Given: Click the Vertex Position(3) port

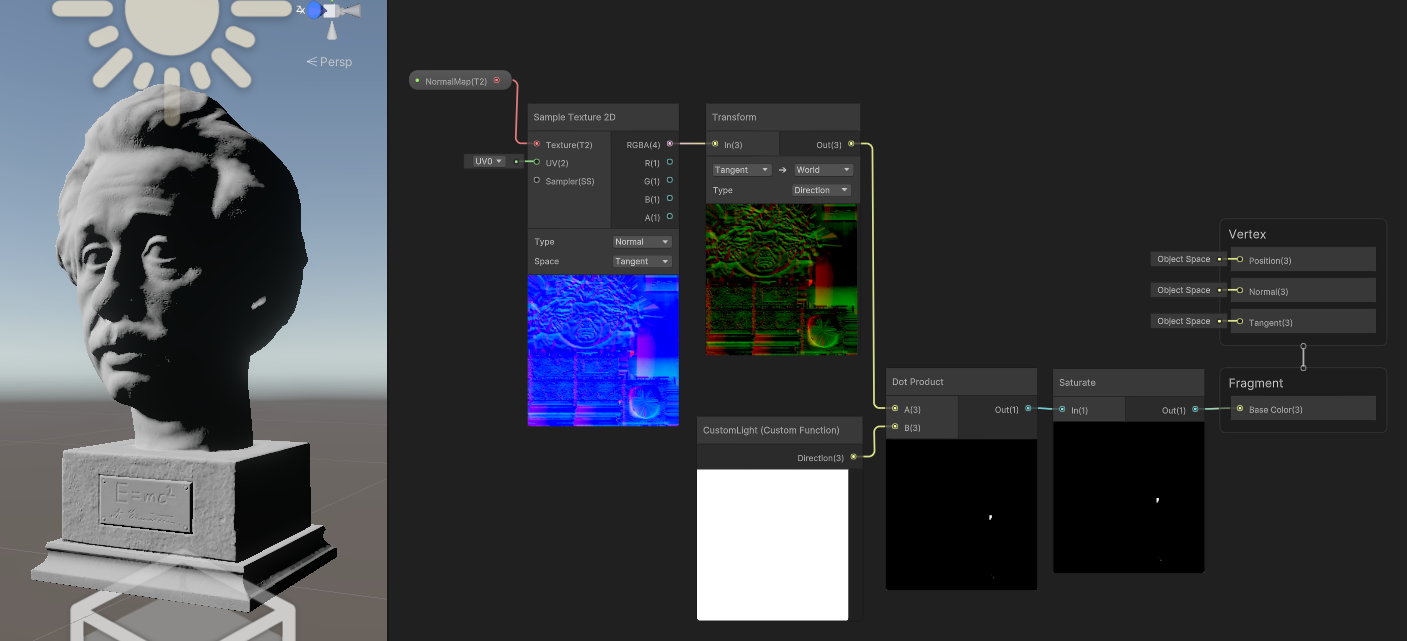Looking at the screenshot, I should [1240, 260].
